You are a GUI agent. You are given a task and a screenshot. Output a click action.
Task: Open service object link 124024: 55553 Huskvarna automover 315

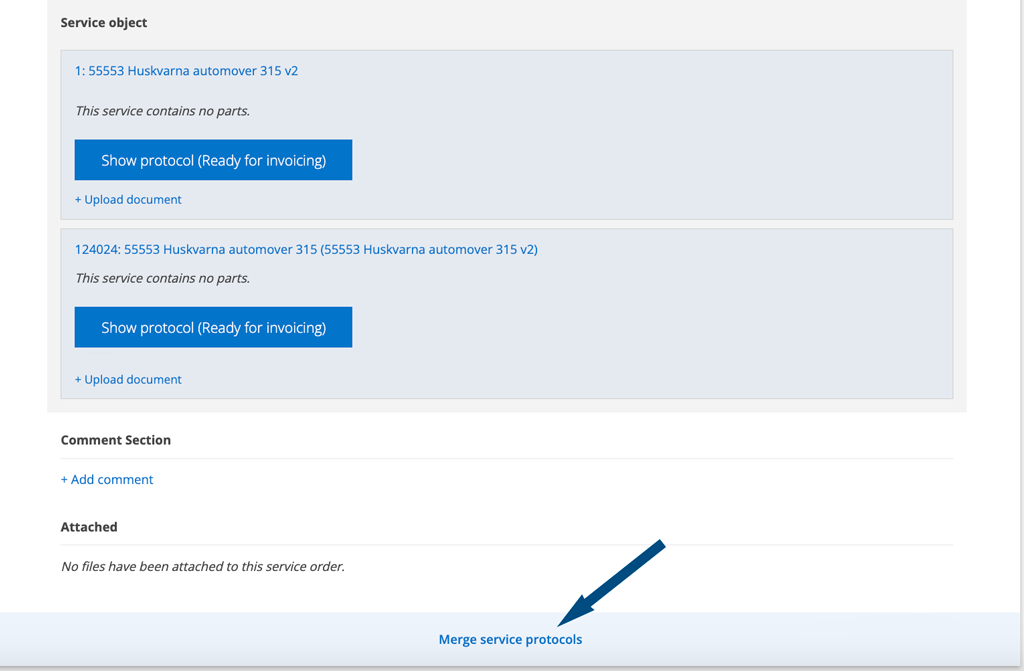click(x=306, y=249)
